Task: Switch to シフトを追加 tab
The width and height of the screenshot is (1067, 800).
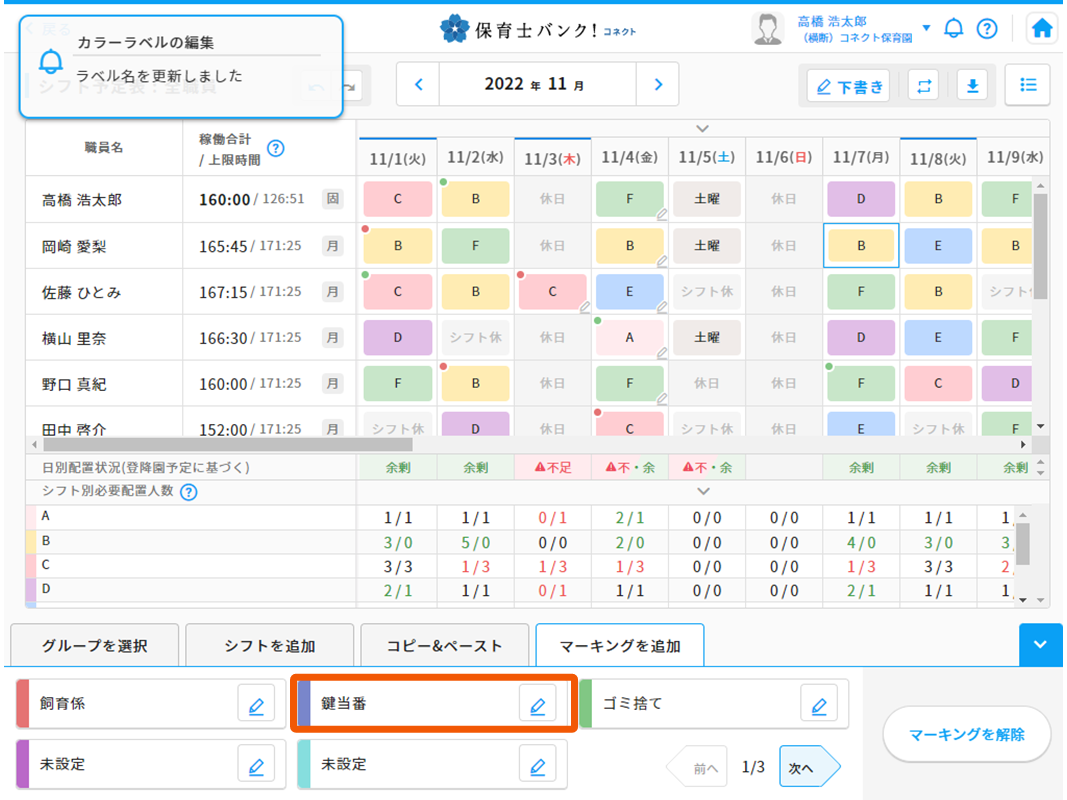Action: point(270,646)
